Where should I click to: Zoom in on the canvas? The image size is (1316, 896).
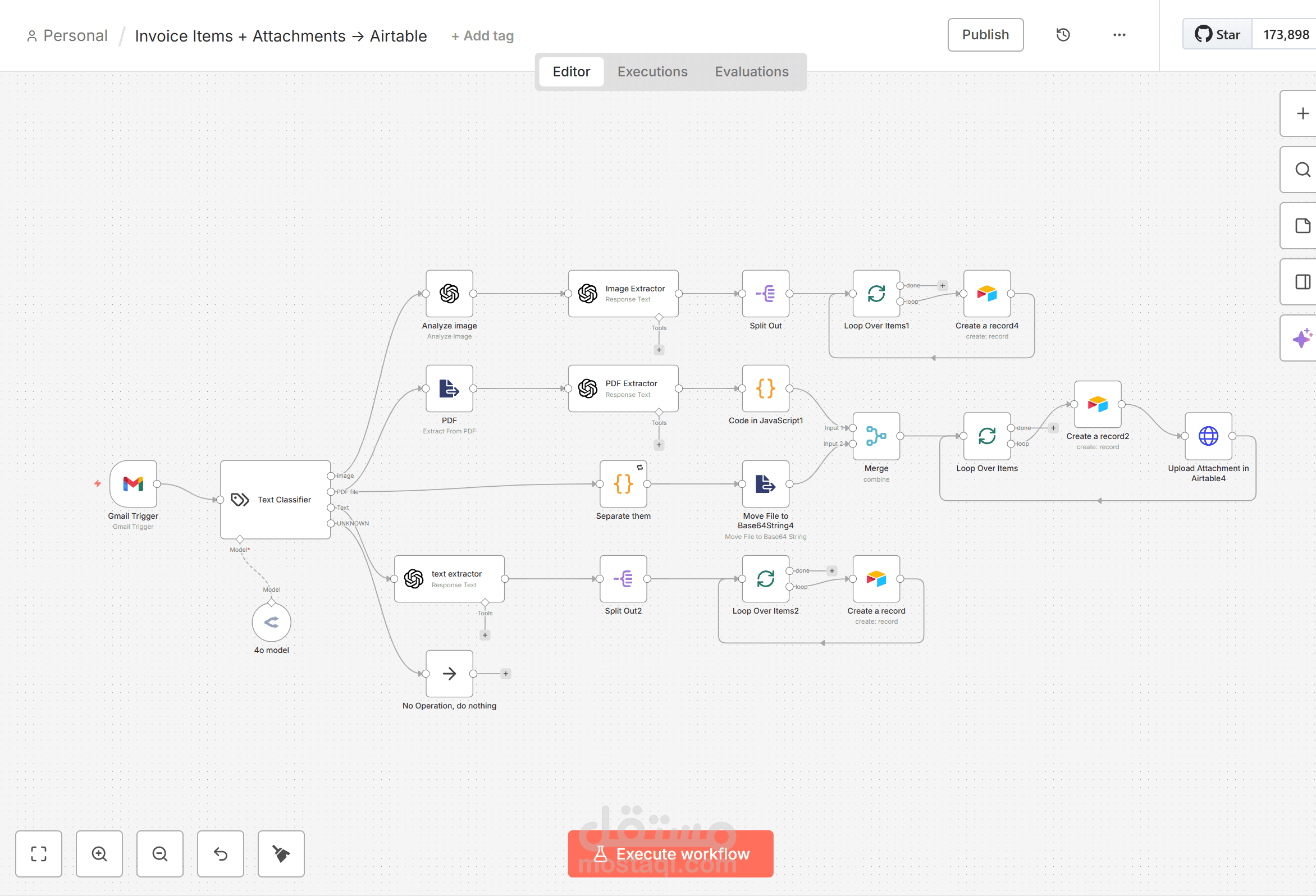coord(99,853)
